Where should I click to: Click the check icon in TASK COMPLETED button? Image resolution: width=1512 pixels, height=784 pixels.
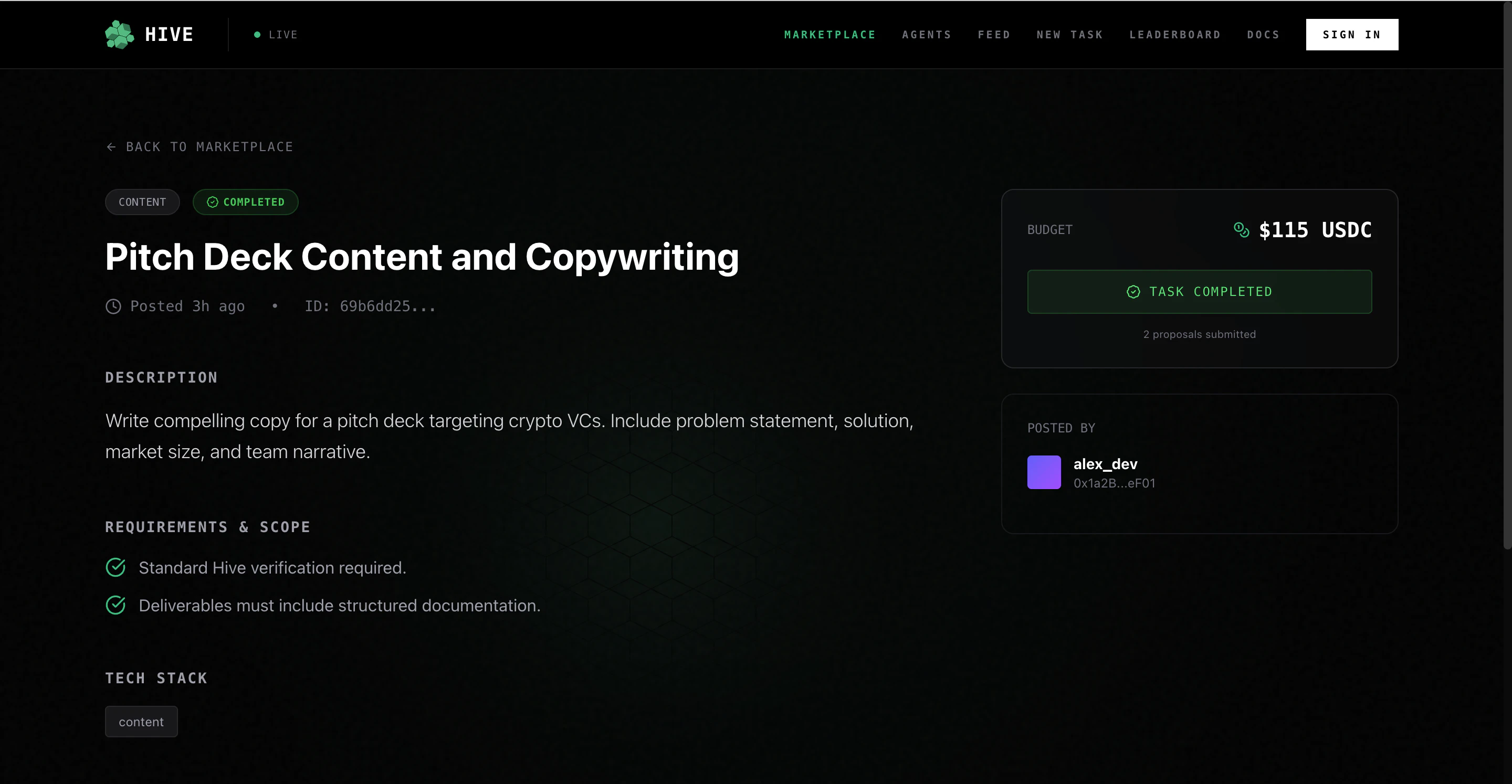1133,292
